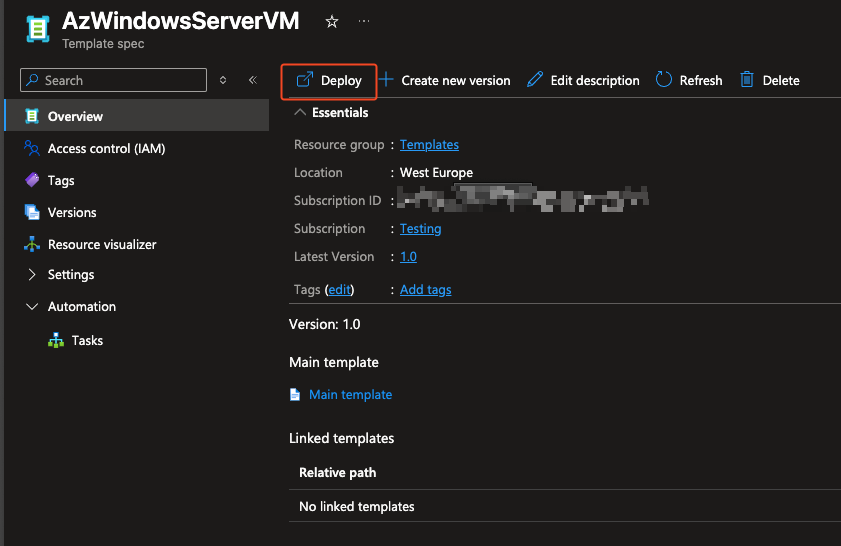Screen dimensions: 841x546
Task: Open the Overview menu item
Action: point(137,116)
